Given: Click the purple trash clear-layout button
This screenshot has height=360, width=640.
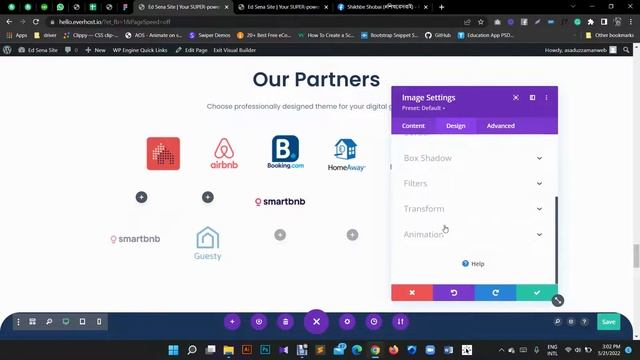Looking at the screenshot, I should [x=285, y=322].
